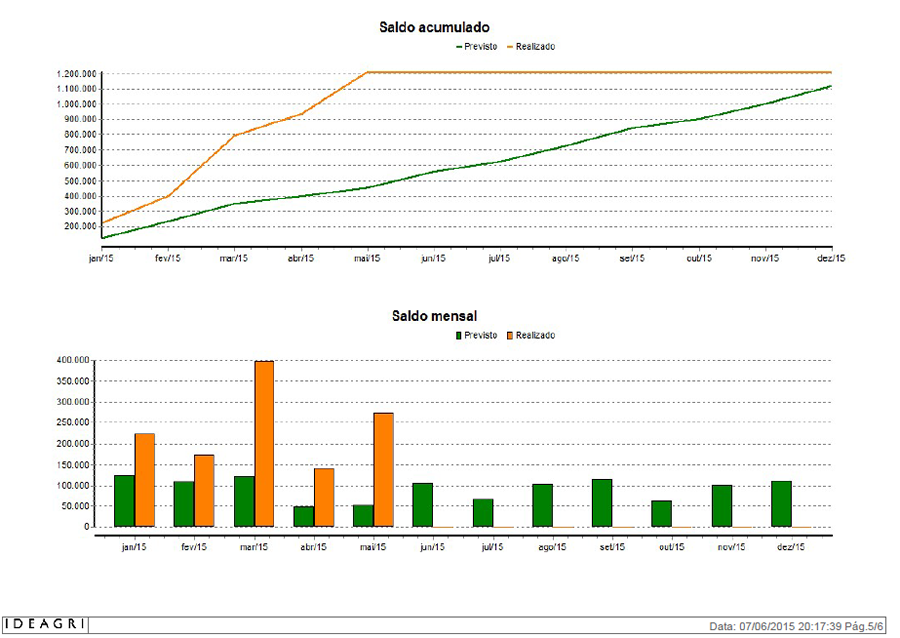Click the green Previsto bar for jun/15

(x=423, y=505)
